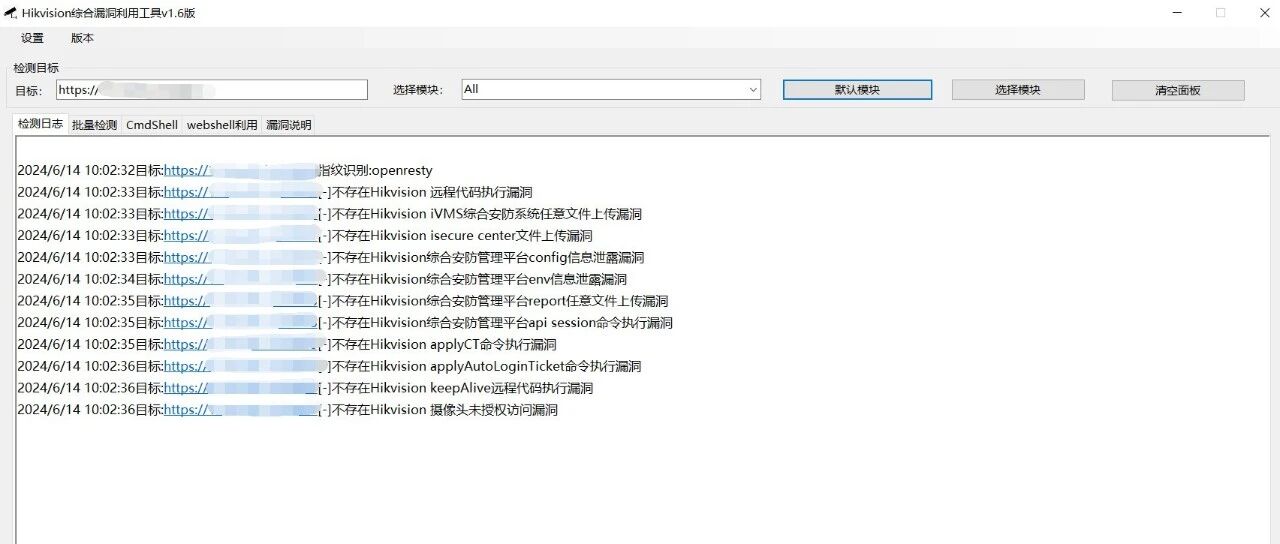
Task: Select log text 摄像头未授权访问漏洞
Action: tap(494, 410)
